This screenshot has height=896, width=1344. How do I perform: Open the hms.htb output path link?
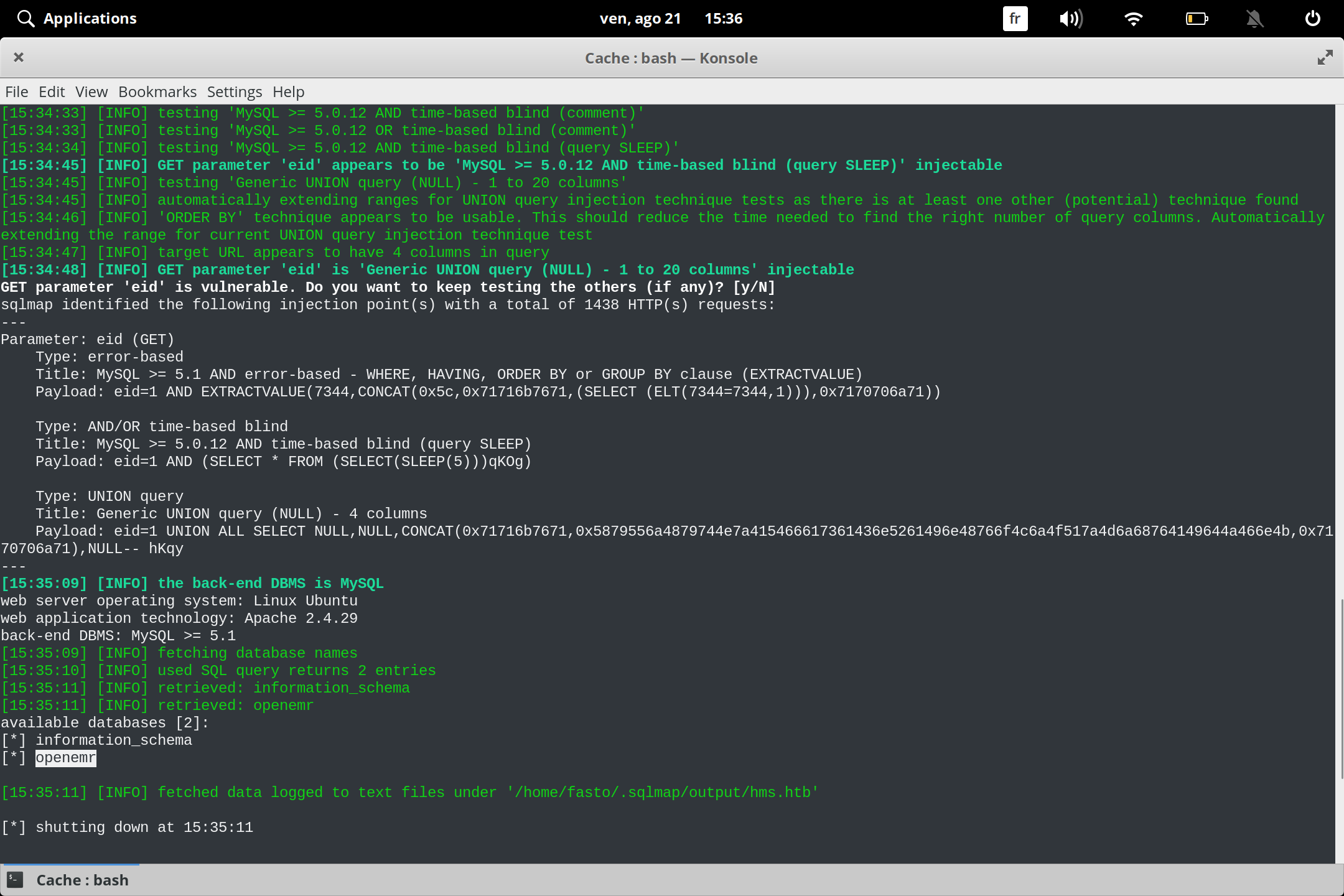tap(663, 792)
